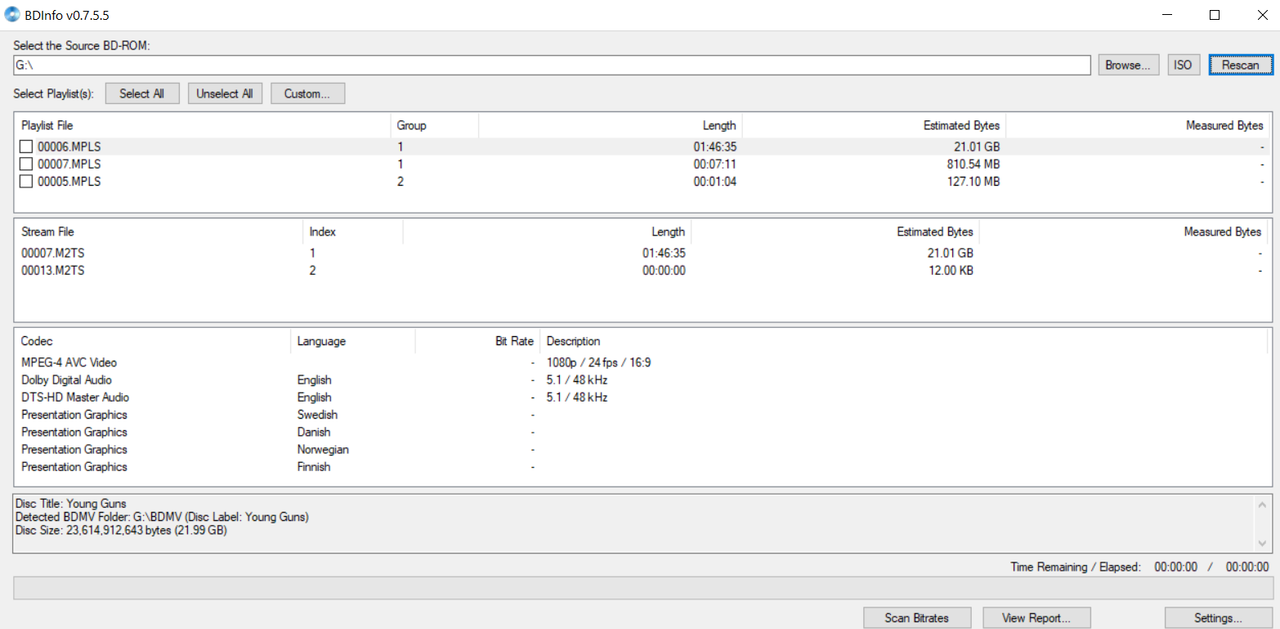1280x629 pixels.
Task: Click the Index column header
Action: tap(352, 232)
